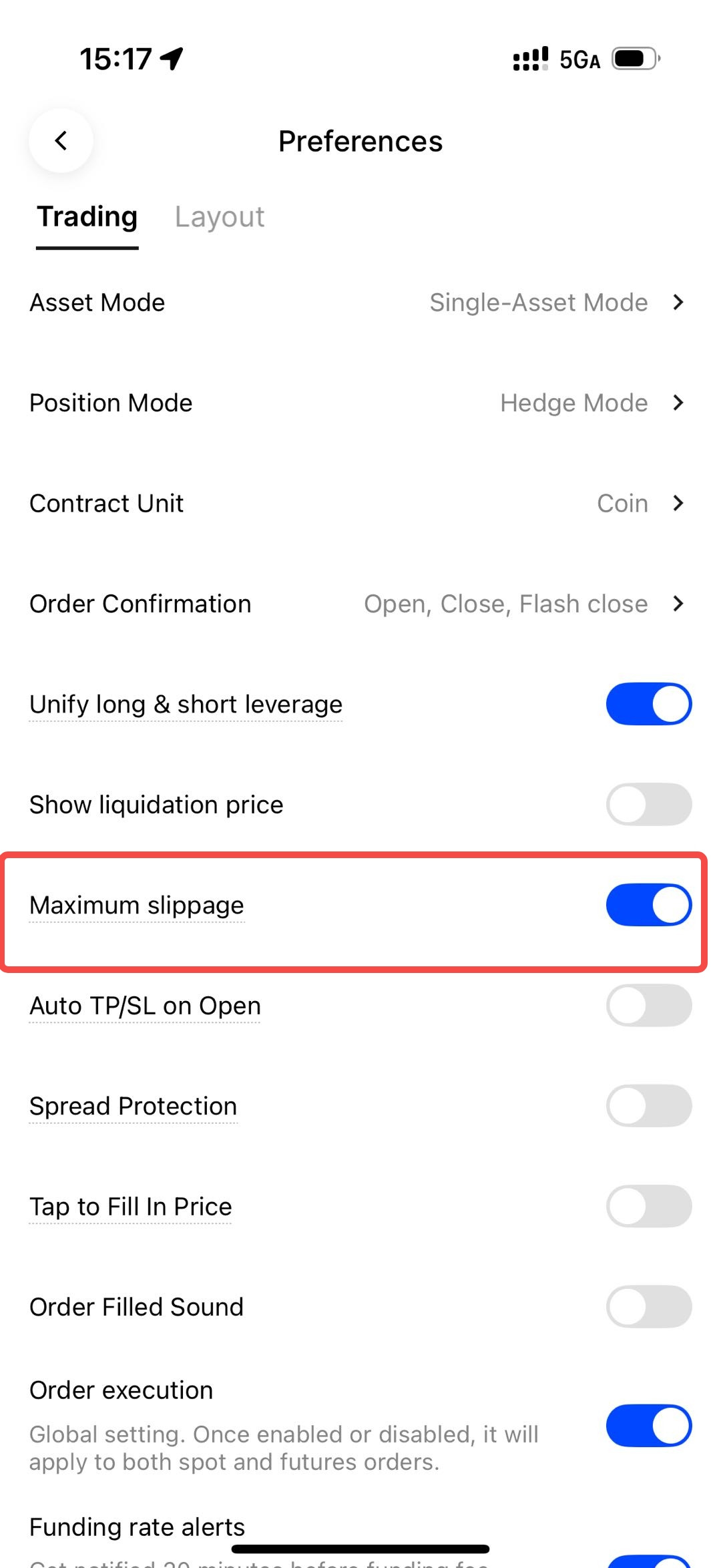Screen dimensions: 721x1568
Task: Turn off Maximum slippage toggle
Action: [x=648, y=905]
